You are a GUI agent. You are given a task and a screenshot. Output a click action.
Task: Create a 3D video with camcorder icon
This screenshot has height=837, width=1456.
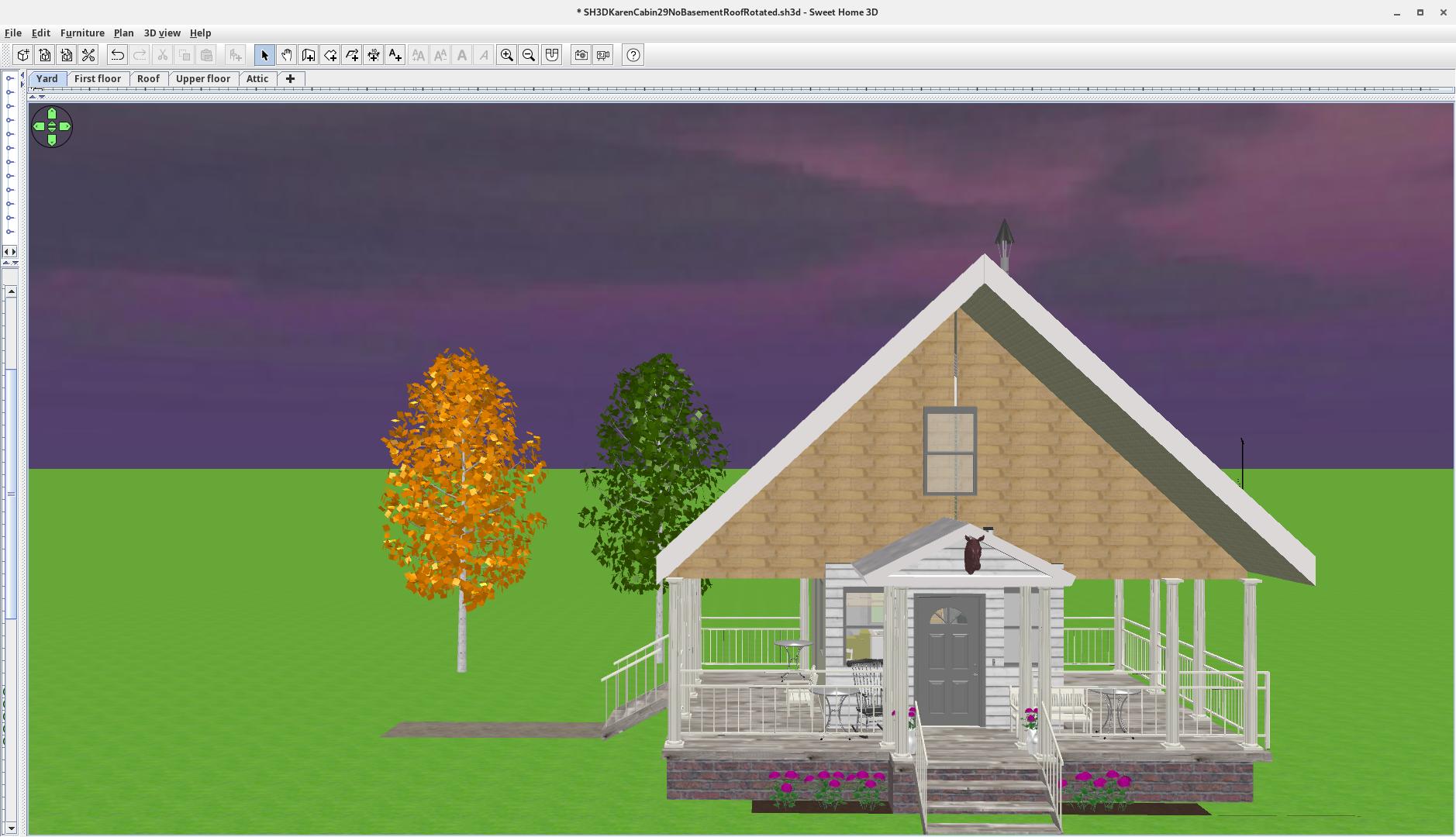coord(603,55)
